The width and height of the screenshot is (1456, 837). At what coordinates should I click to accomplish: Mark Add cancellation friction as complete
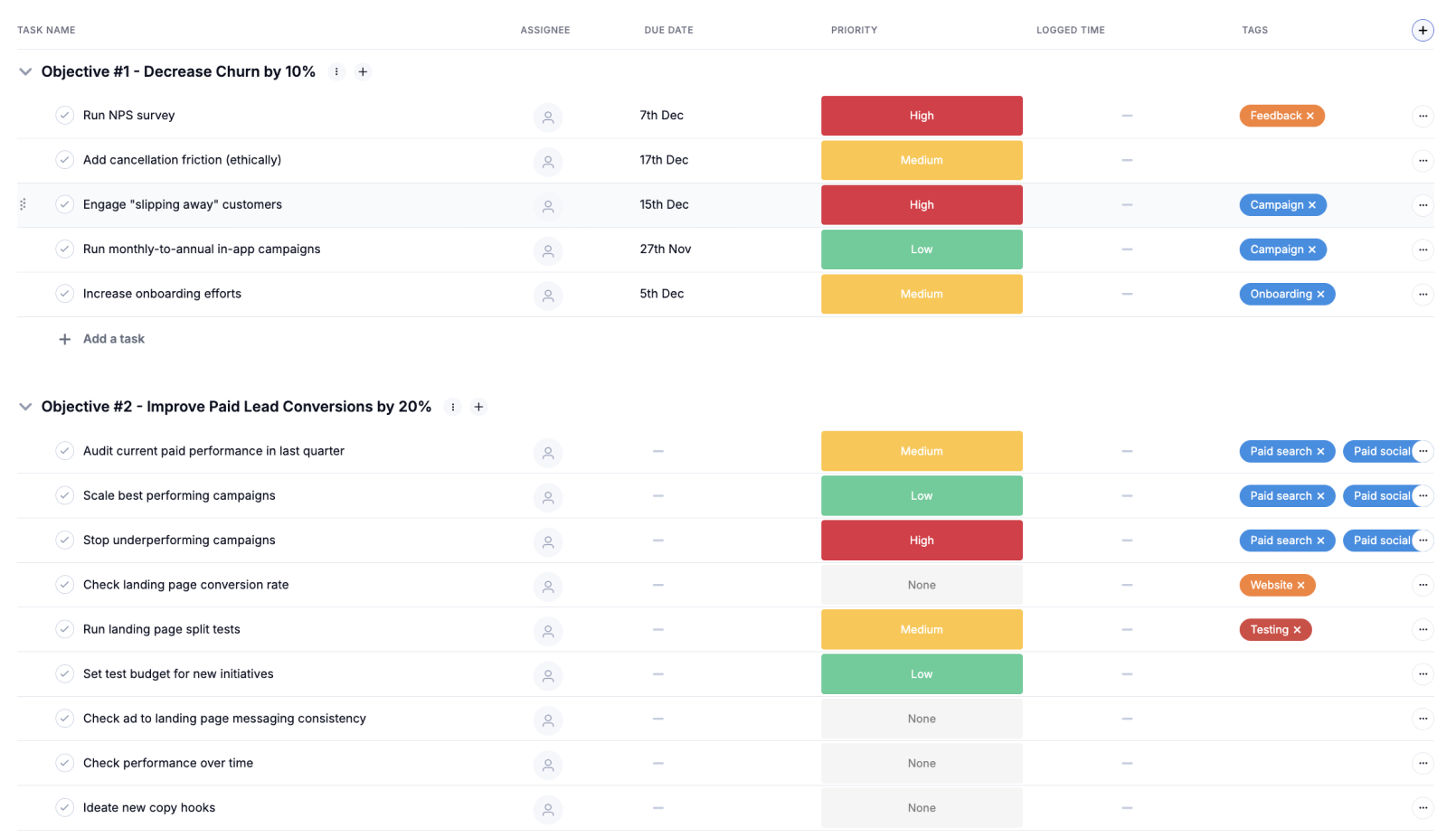(x=64, y=160)
